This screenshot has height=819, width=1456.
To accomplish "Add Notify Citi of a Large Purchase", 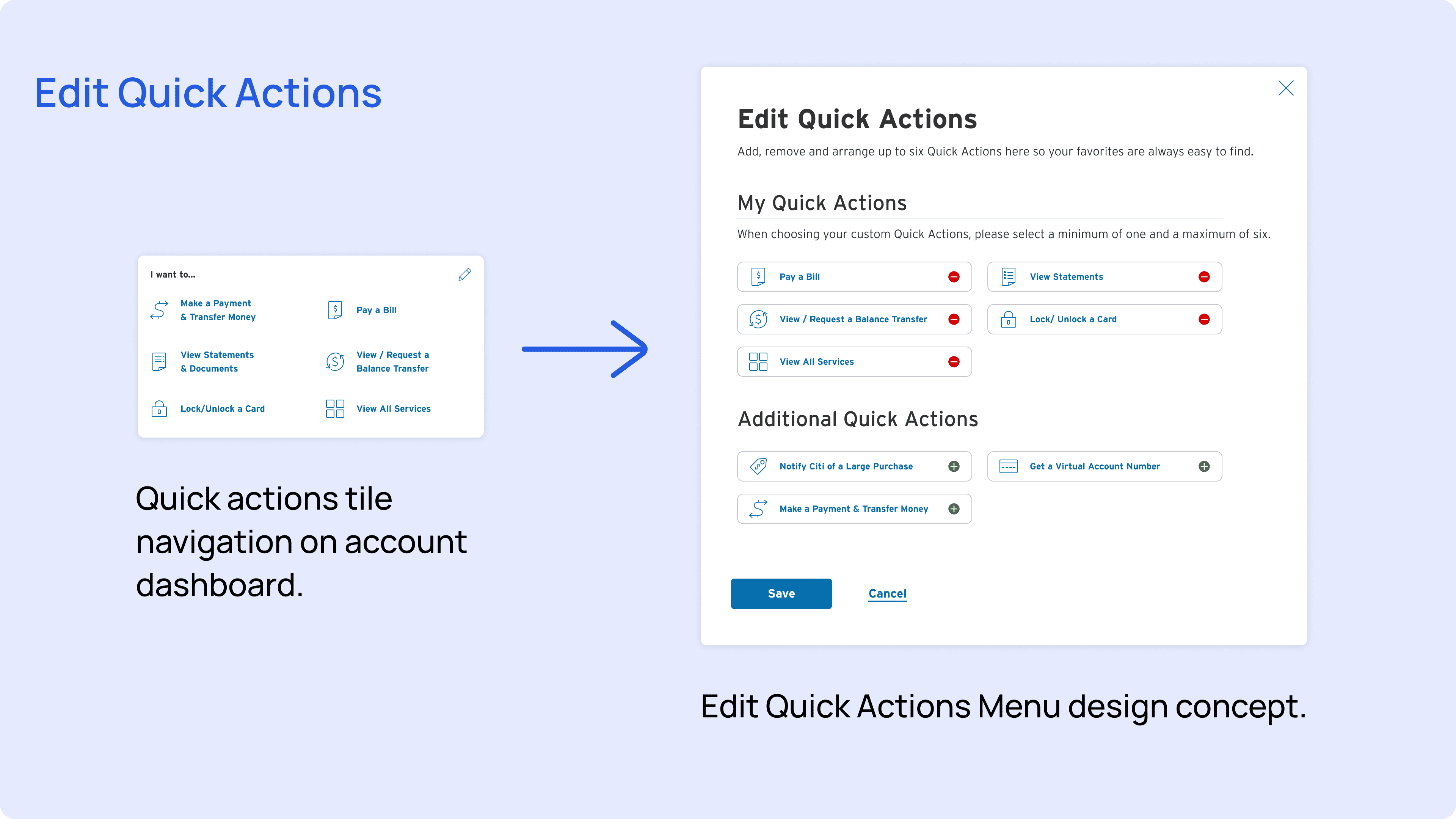I will click(954, 466).
